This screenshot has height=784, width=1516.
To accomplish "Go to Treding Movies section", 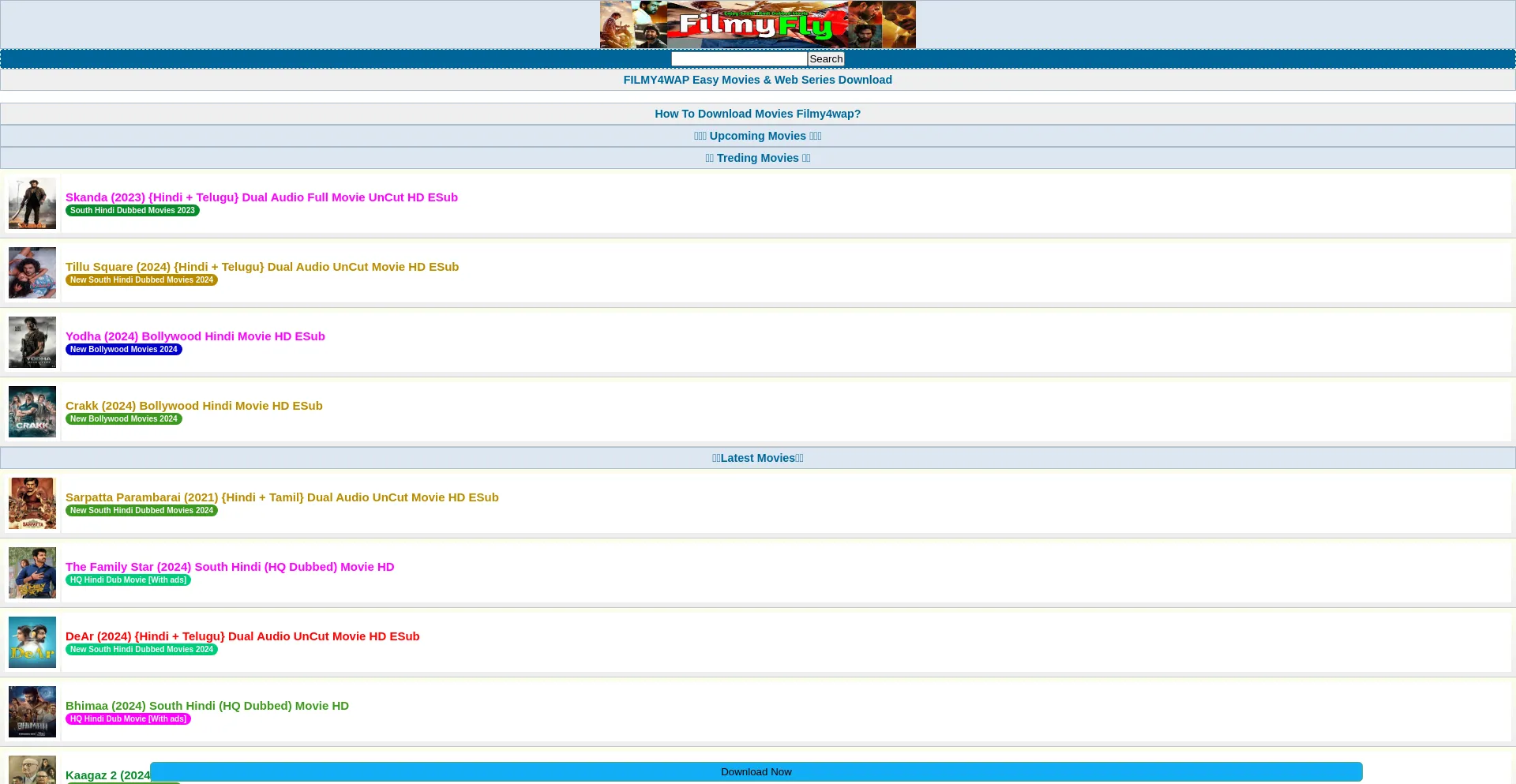I will click(757, 158).
